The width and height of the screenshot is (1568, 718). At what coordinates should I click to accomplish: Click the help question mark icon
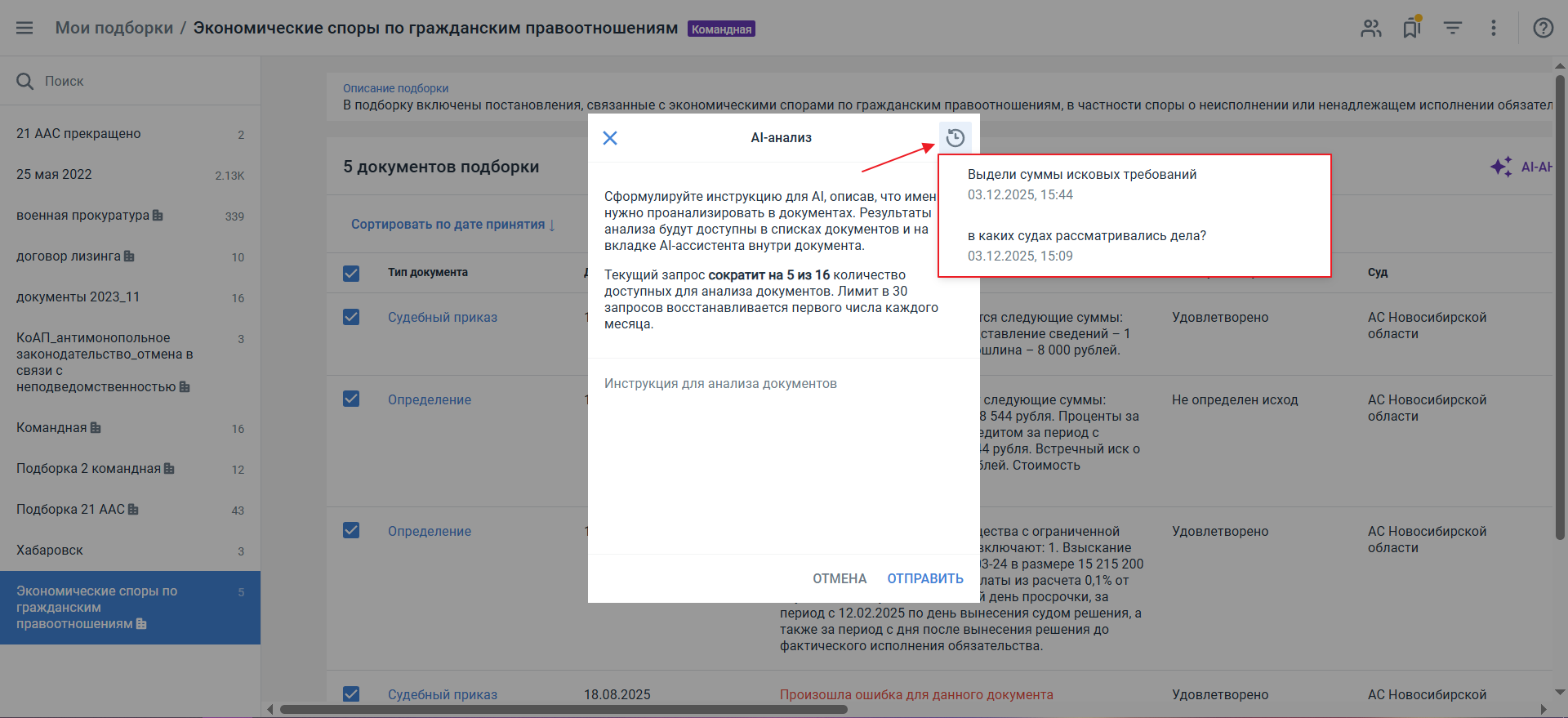[x=1543, y=28]
